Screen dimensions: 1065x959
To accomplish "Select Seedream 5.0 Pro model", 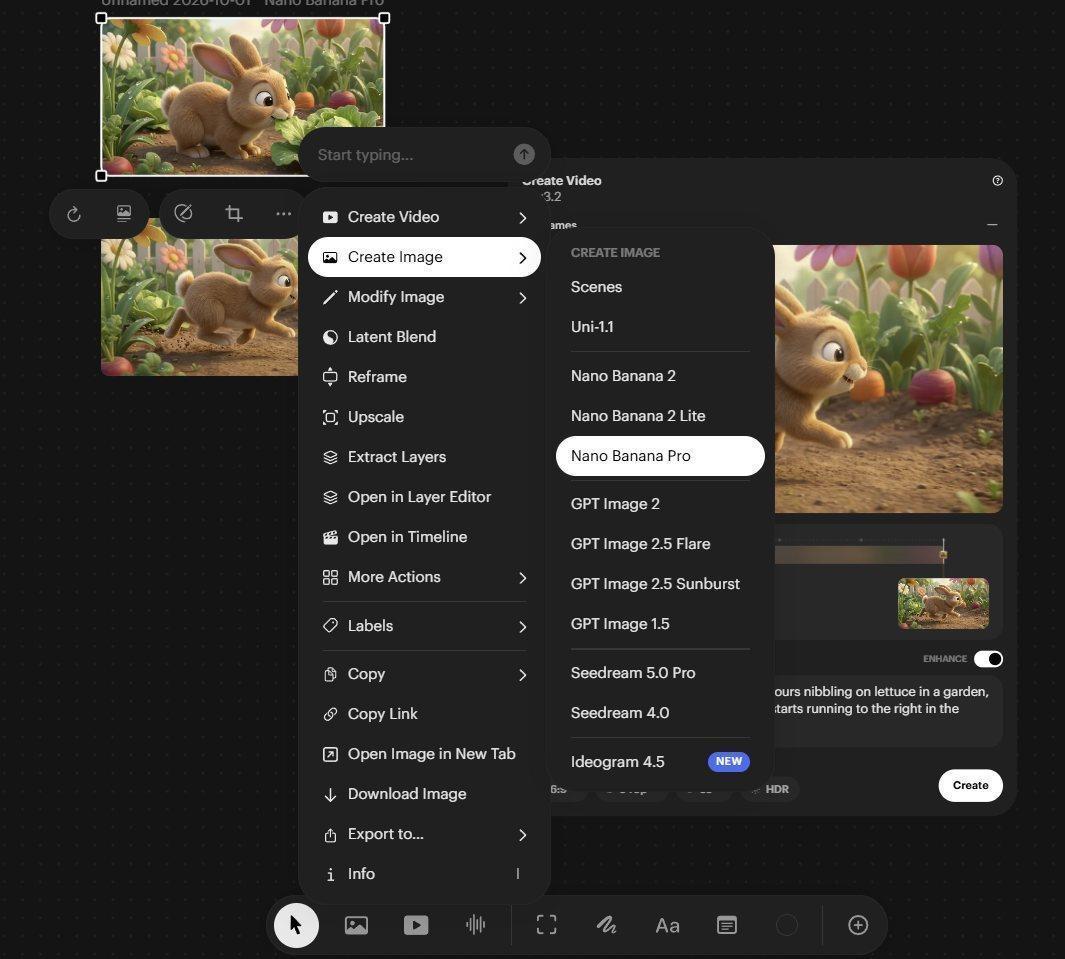I will tap(660, 673).
